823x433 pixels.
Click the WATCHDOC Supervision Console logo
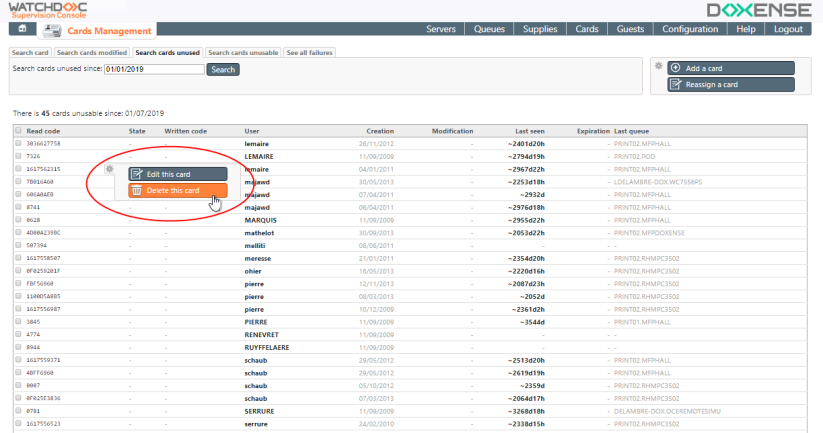(49, 10)
